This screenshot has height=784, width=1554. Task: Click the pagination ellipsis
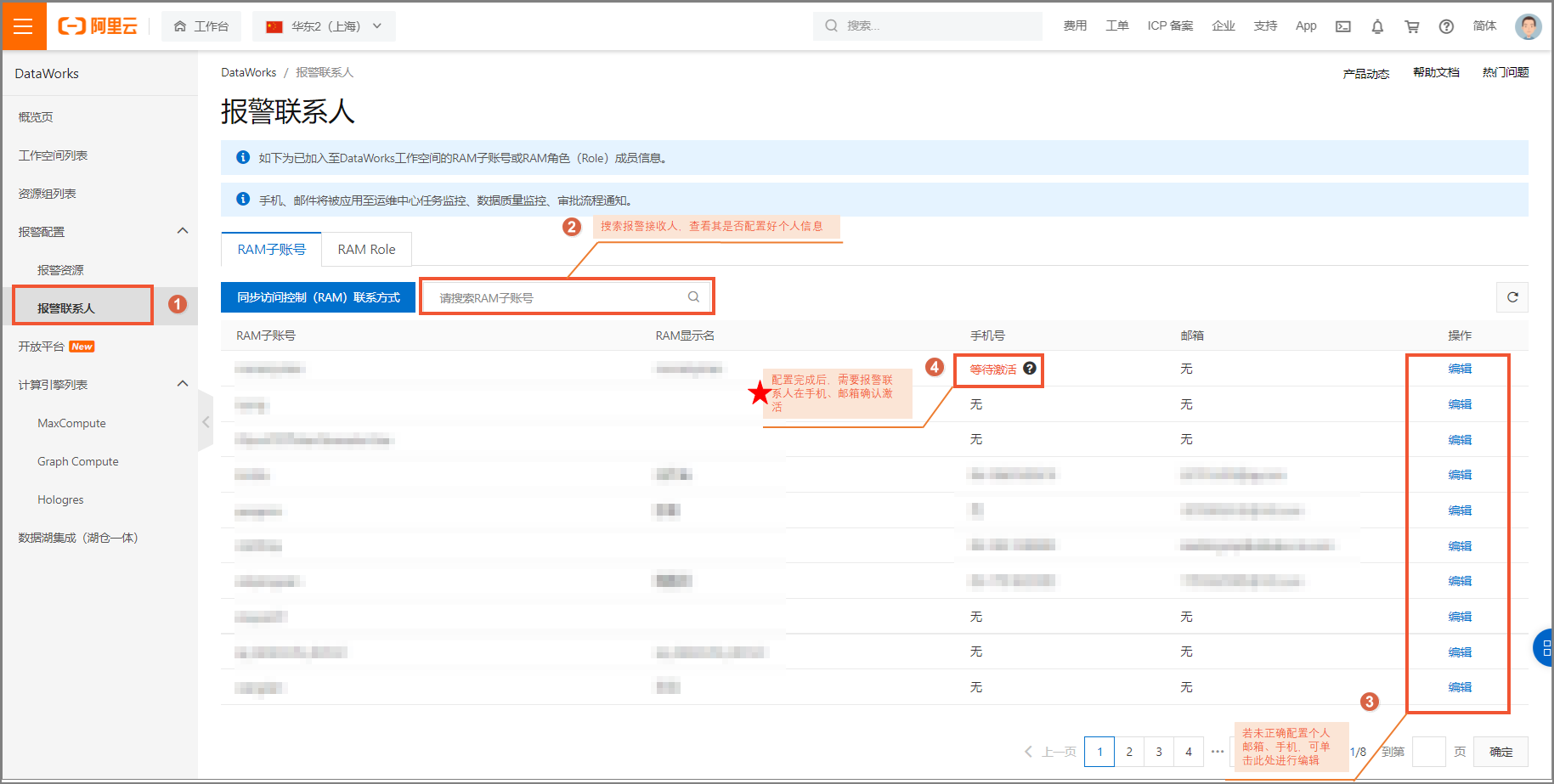1218,752
